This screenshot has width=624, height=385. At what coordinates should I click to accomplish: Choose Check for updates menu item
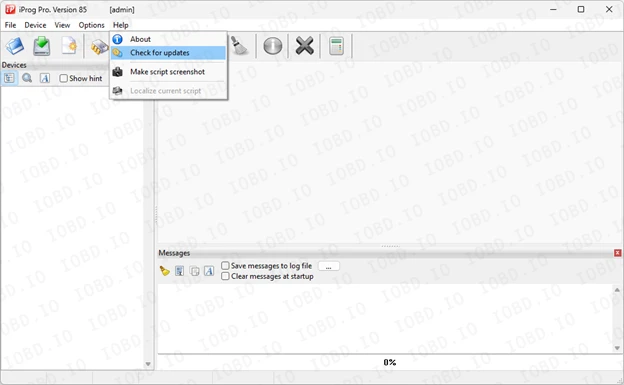click(168, 53)
